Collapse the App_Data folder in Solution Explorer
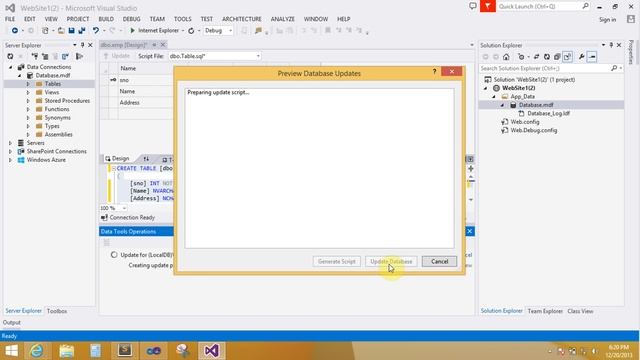This screenshot has width=640, height=360. click(494, 97)
